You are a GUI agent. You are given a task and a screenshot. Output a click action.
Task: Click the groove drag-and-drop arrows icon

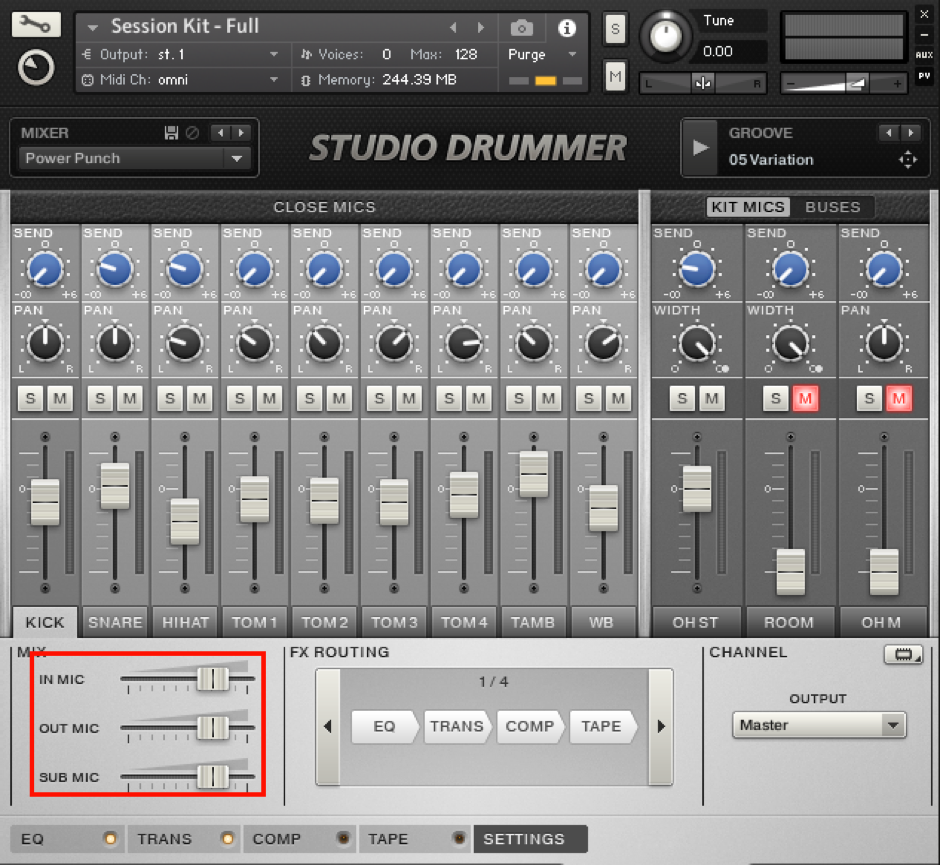point(907,160)
